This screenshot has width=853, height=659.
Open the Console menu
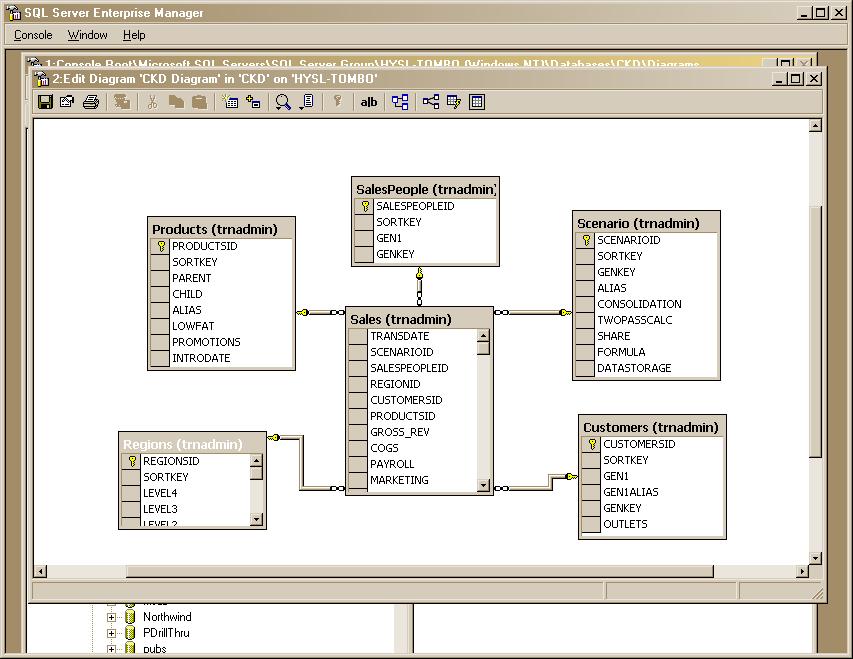pos(33,35)
